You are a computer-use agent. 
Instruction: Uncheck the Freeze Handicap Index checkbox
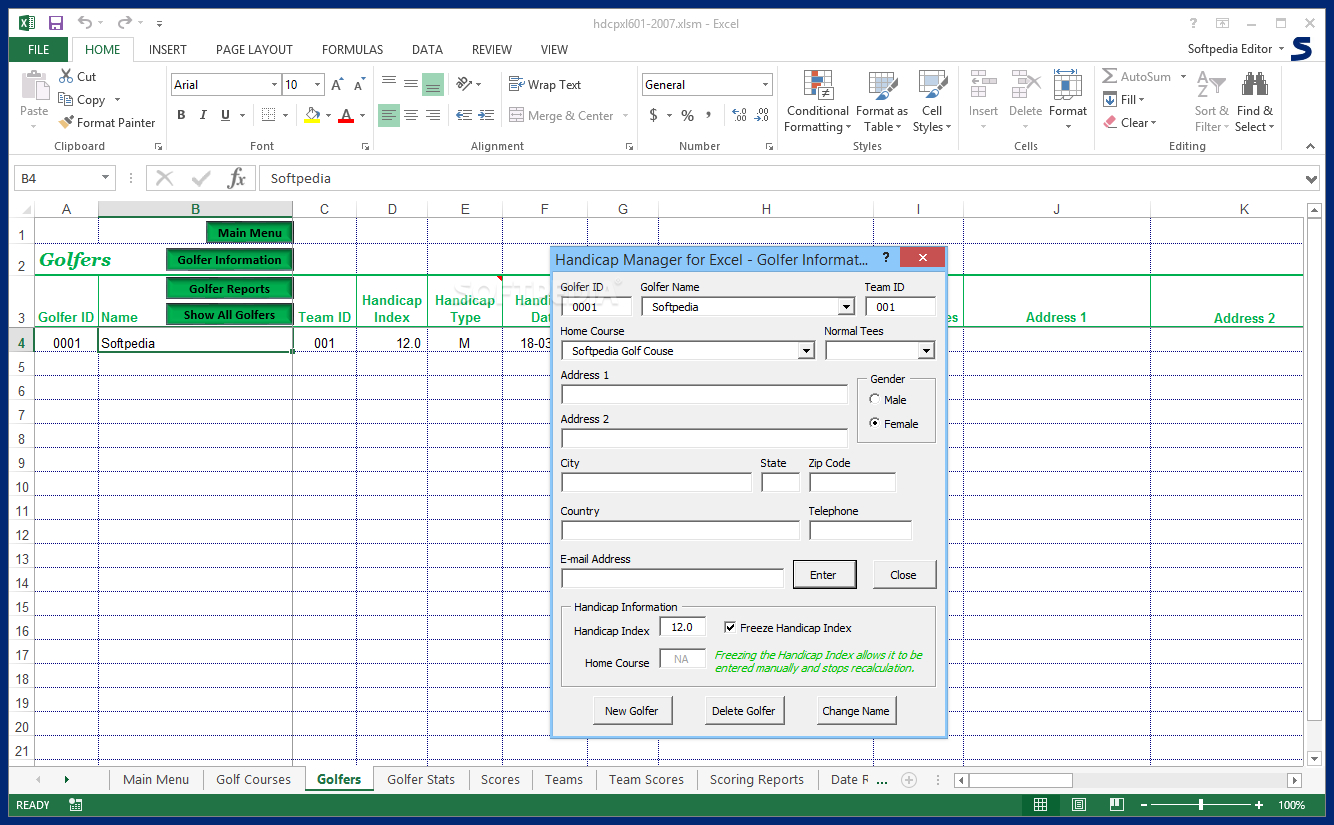pyautogui.click(x=730, y=628)
